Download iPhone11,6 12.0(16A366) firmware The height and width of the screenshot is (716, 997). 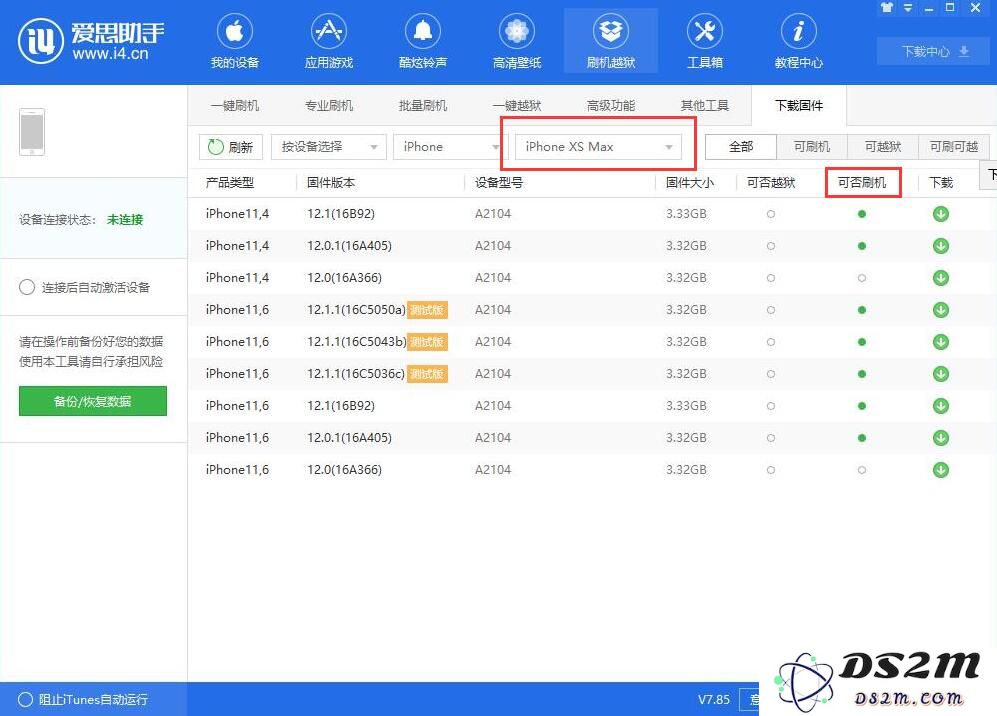941,470
